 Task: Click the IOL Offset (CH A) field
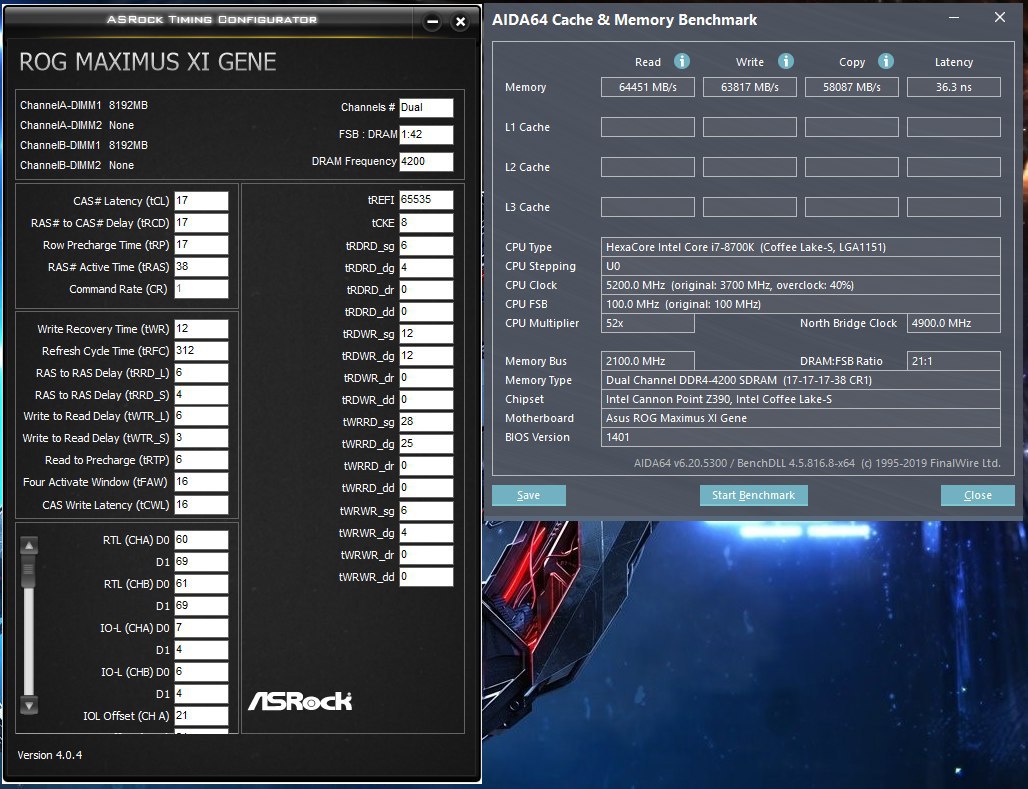201,716
